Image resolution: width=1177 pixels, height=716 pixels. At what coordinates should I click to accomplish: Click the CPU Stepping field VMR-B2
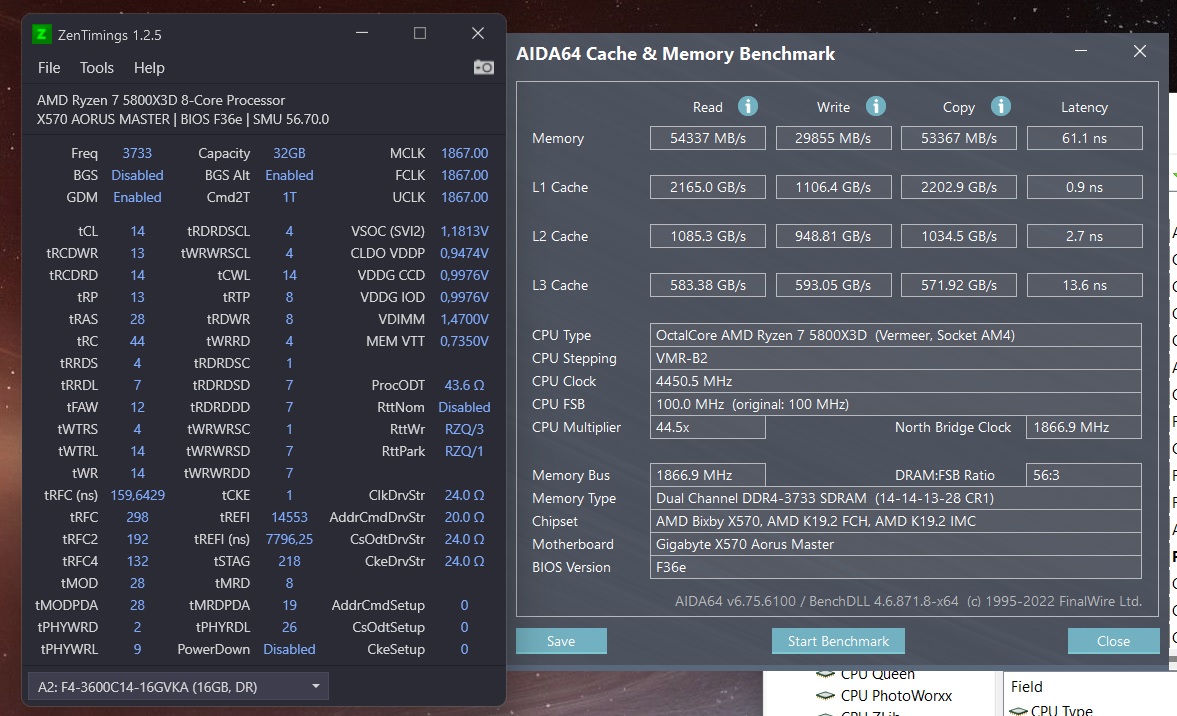(896, 358)
